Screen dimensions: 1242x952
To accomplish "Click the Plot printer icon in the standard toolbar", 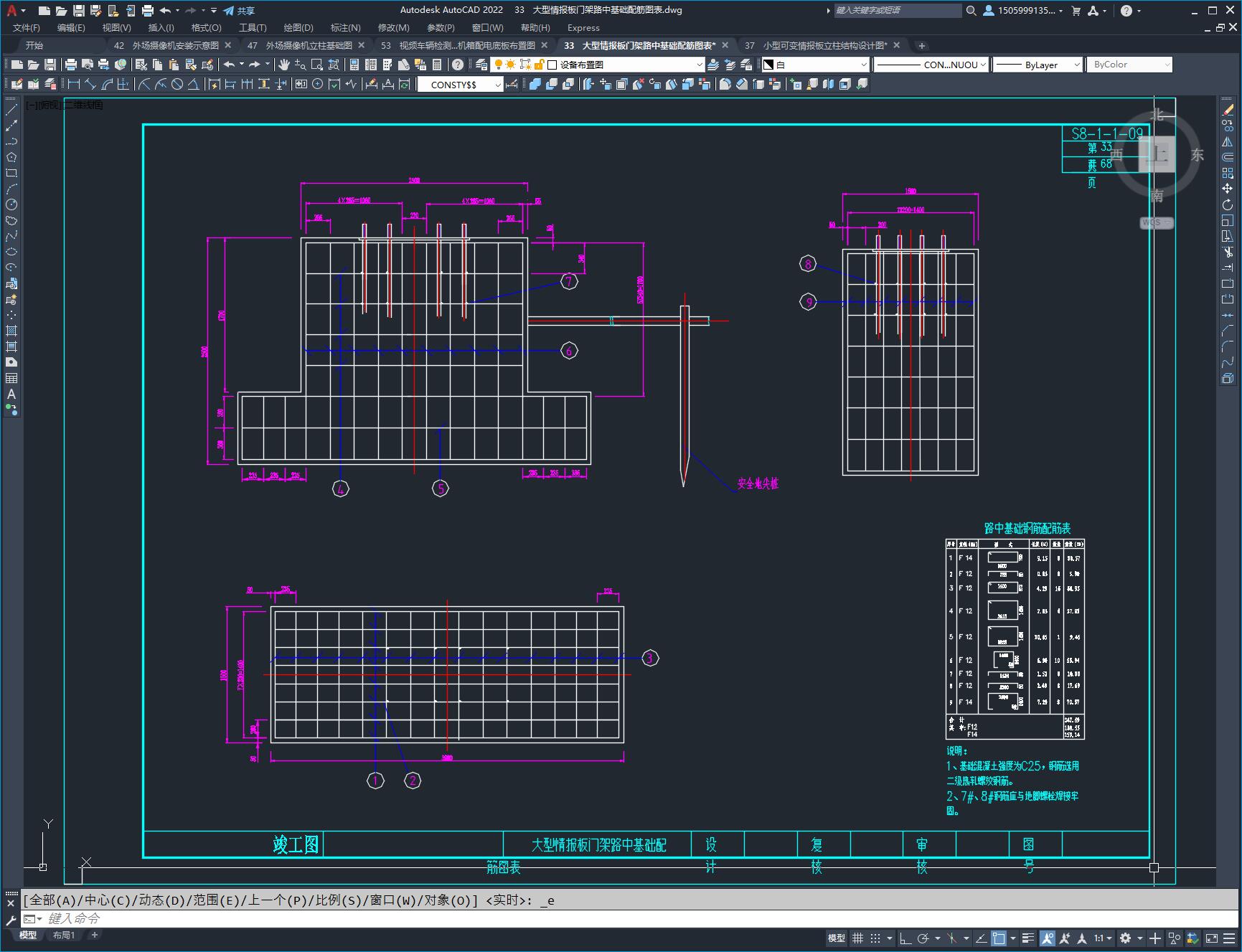I will click(x=71, y=65).
